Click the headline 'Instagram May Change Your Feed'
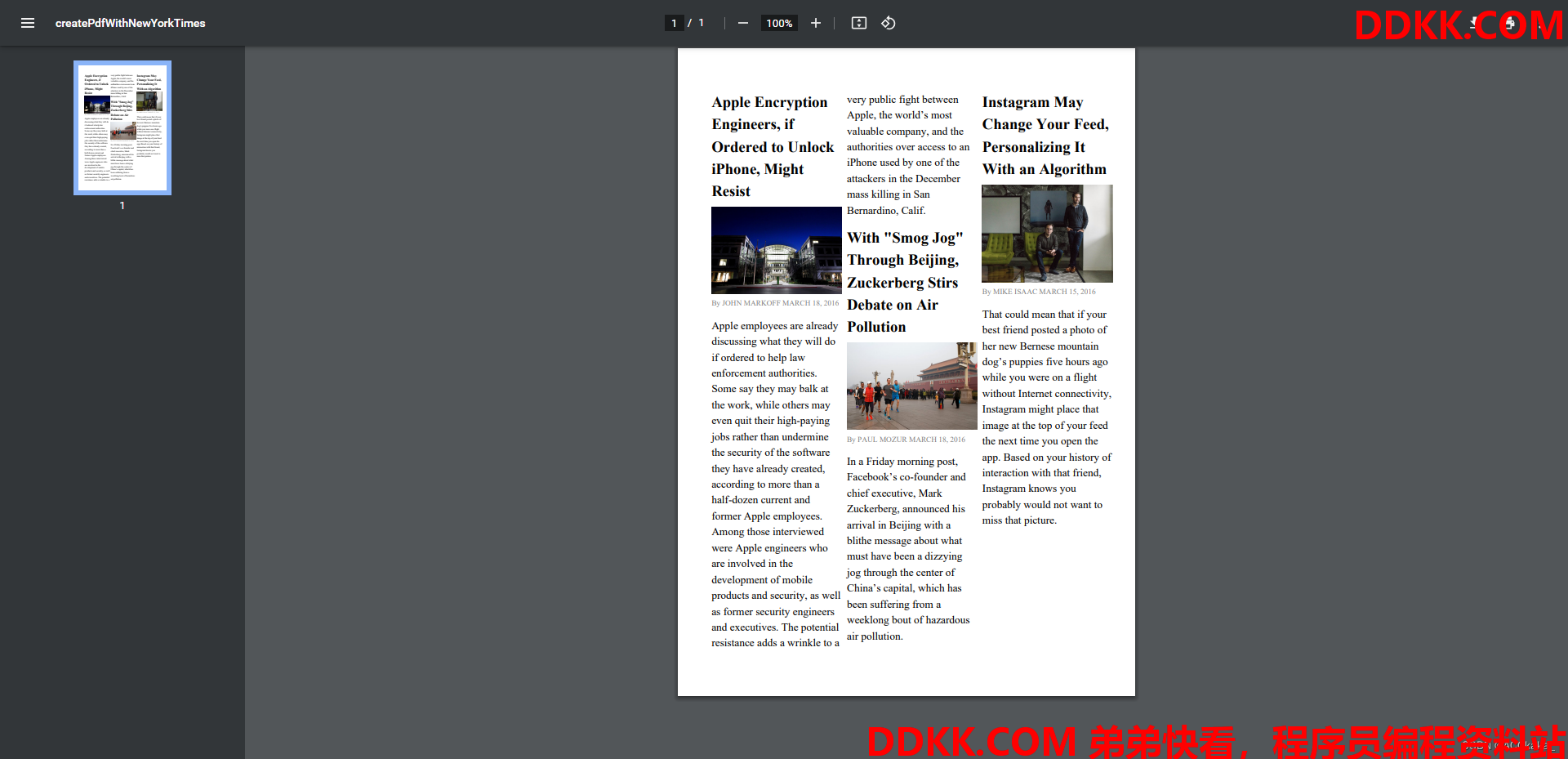 pyautogui.click(x=1045, y=136)
